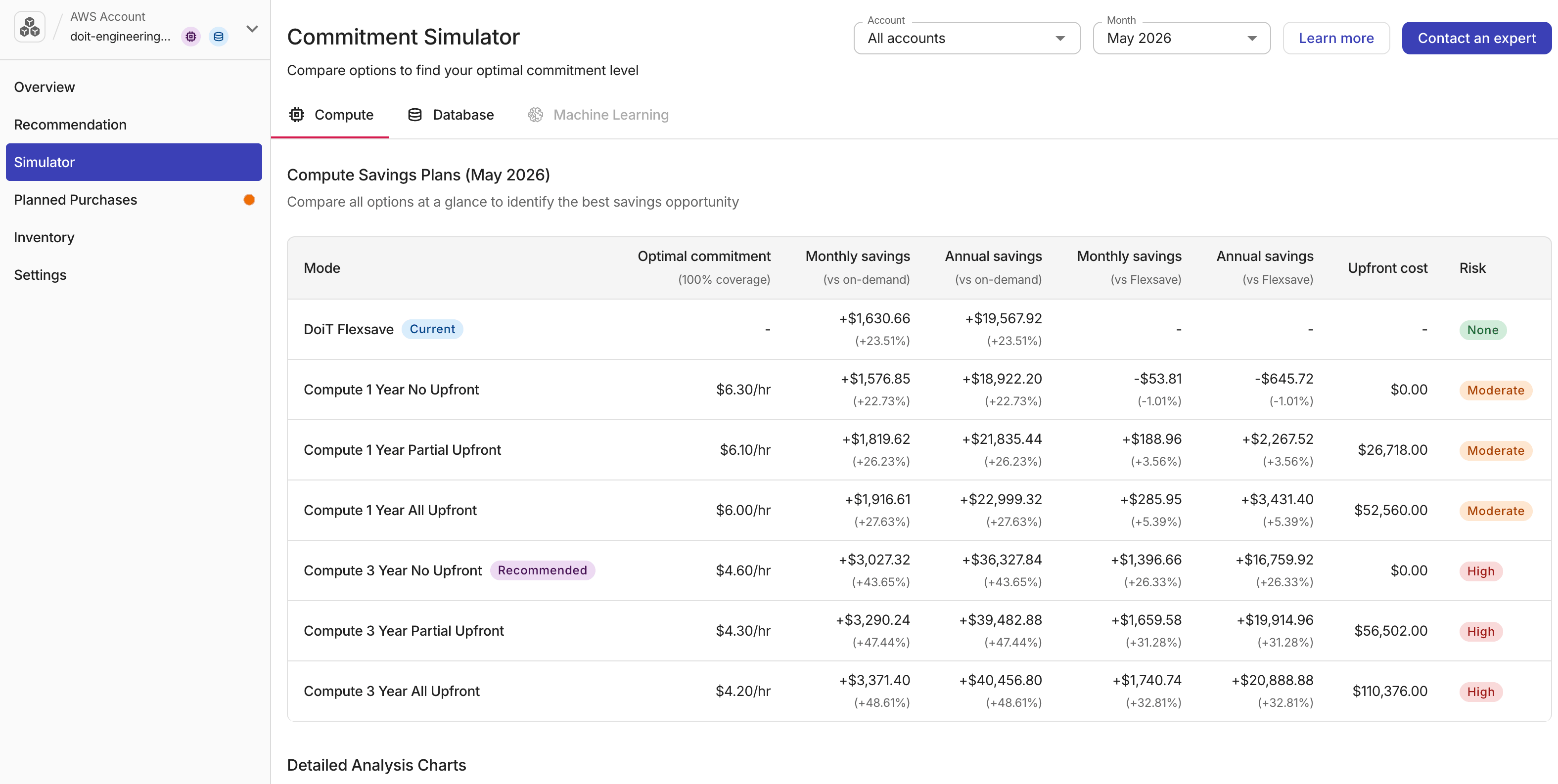Click High risk badge for 3 Year All Upfront
1558x784 pixels.
(x=1480, y=692)
